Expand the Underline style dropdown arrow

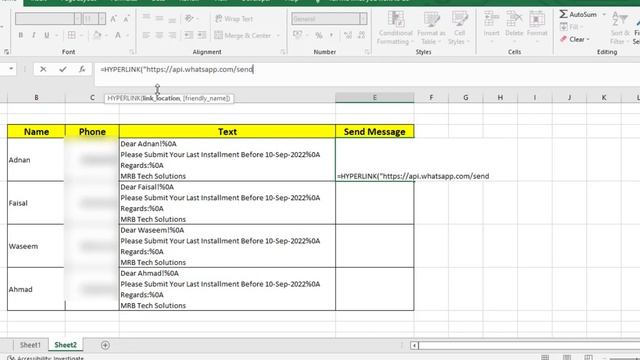(x=56, y=36)
